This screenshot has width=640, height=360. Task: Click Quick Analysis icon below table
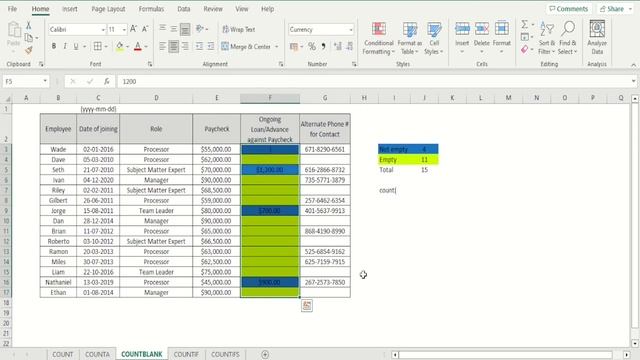pyautogui.click(x=307, y=305)
